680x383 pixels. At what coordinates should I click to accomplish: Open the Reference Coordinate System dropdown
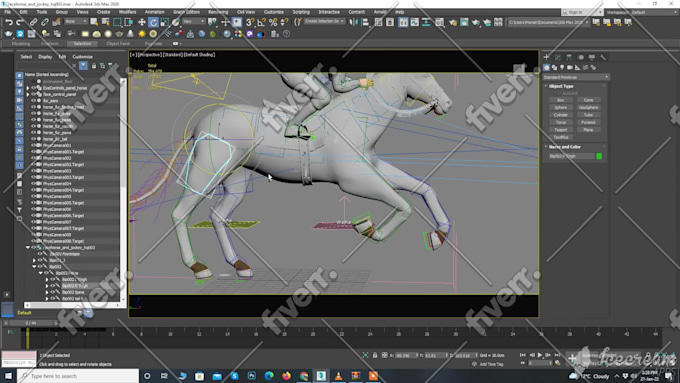[193, 21]
